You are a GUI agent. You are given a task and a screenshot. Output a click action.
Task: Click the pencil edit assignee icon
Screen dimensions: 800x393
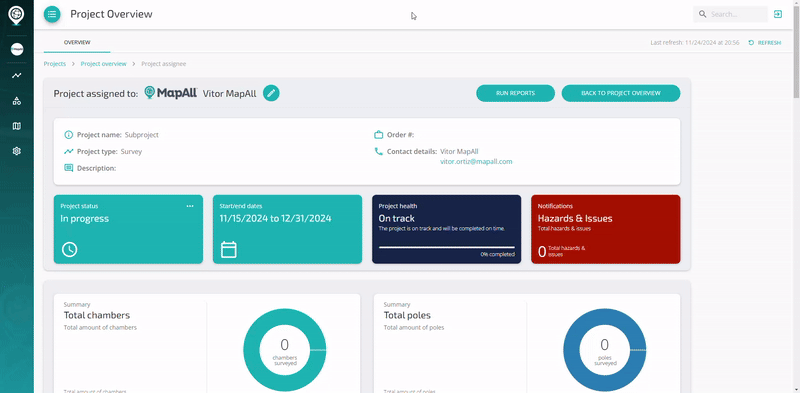pyautogui.click(x=271, y=93)
